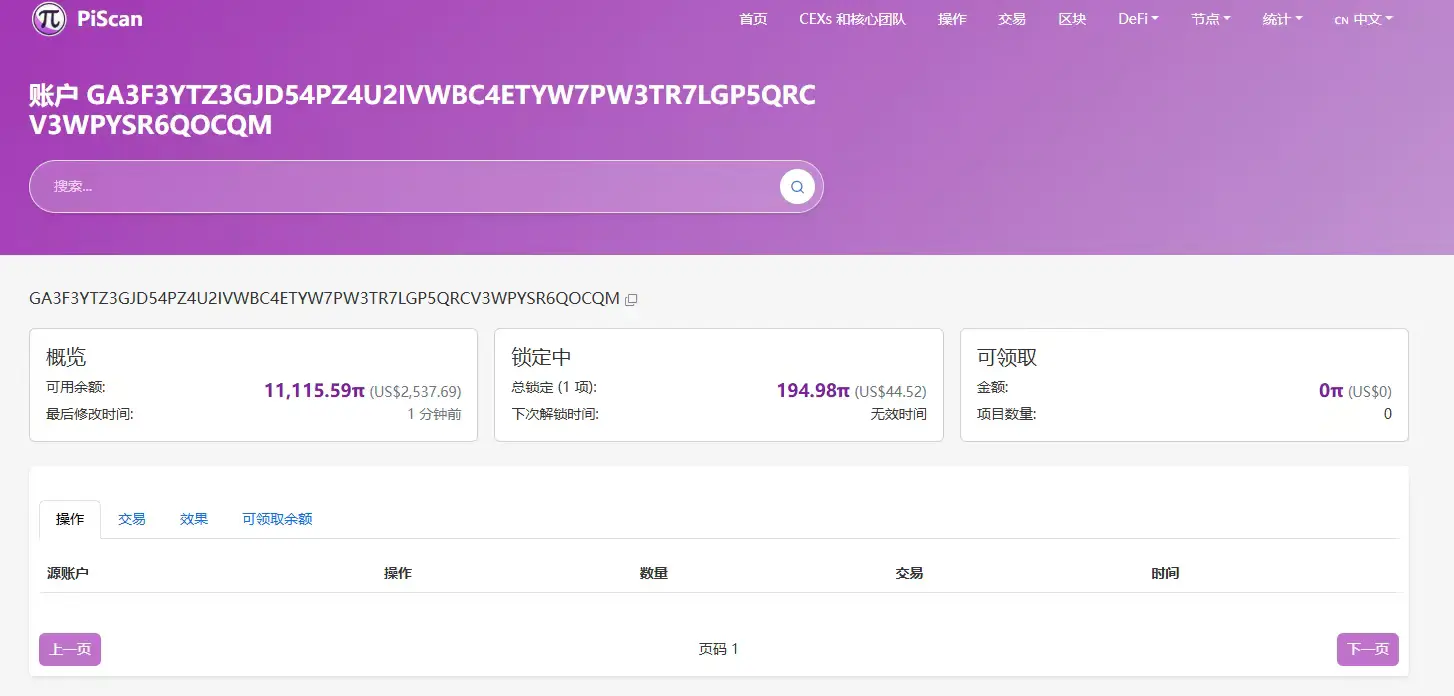Click the 源账户 column header
The width and height of the screenshot is (1454, 696).
click(x=68, y=573)
